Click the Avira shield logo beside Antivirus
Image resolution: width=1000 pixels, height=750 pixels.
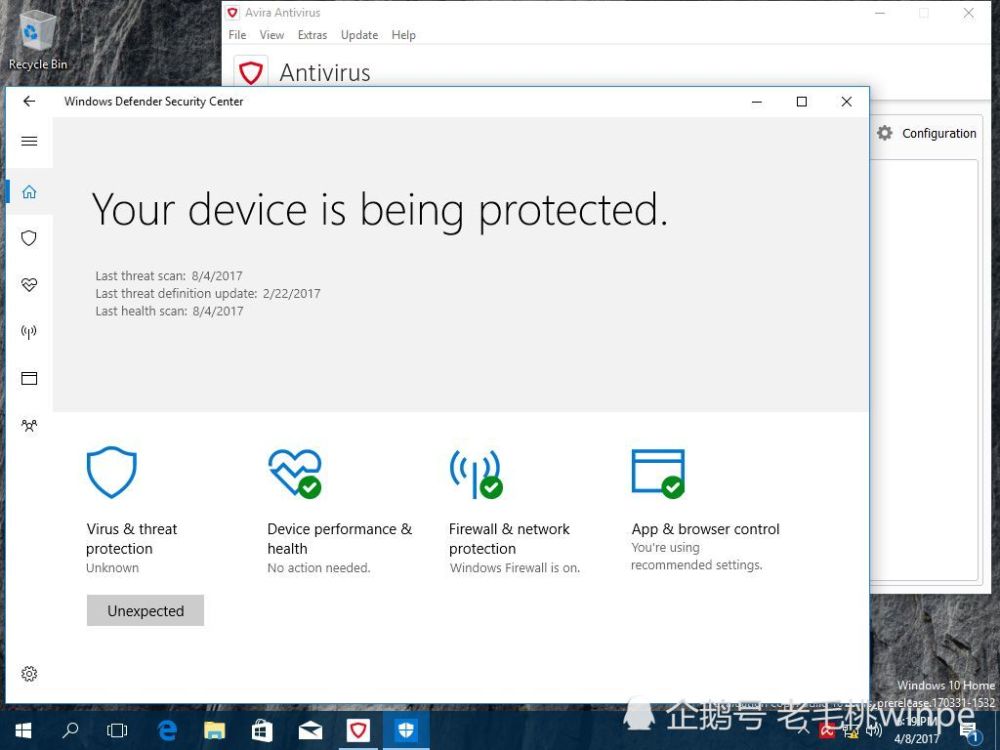251,72
